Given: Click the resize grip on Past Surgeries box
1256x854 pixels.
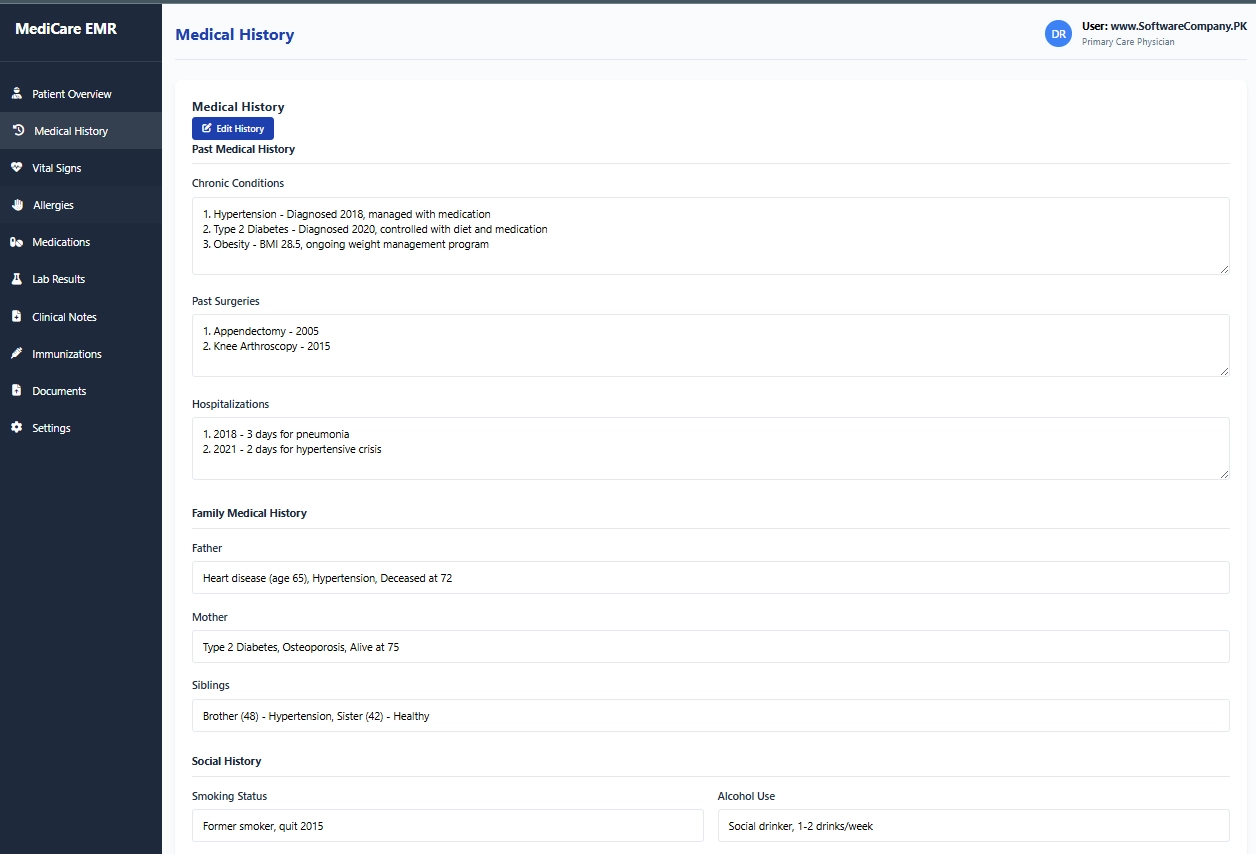Looking at the screenshot, I should tap(1226, 372).
